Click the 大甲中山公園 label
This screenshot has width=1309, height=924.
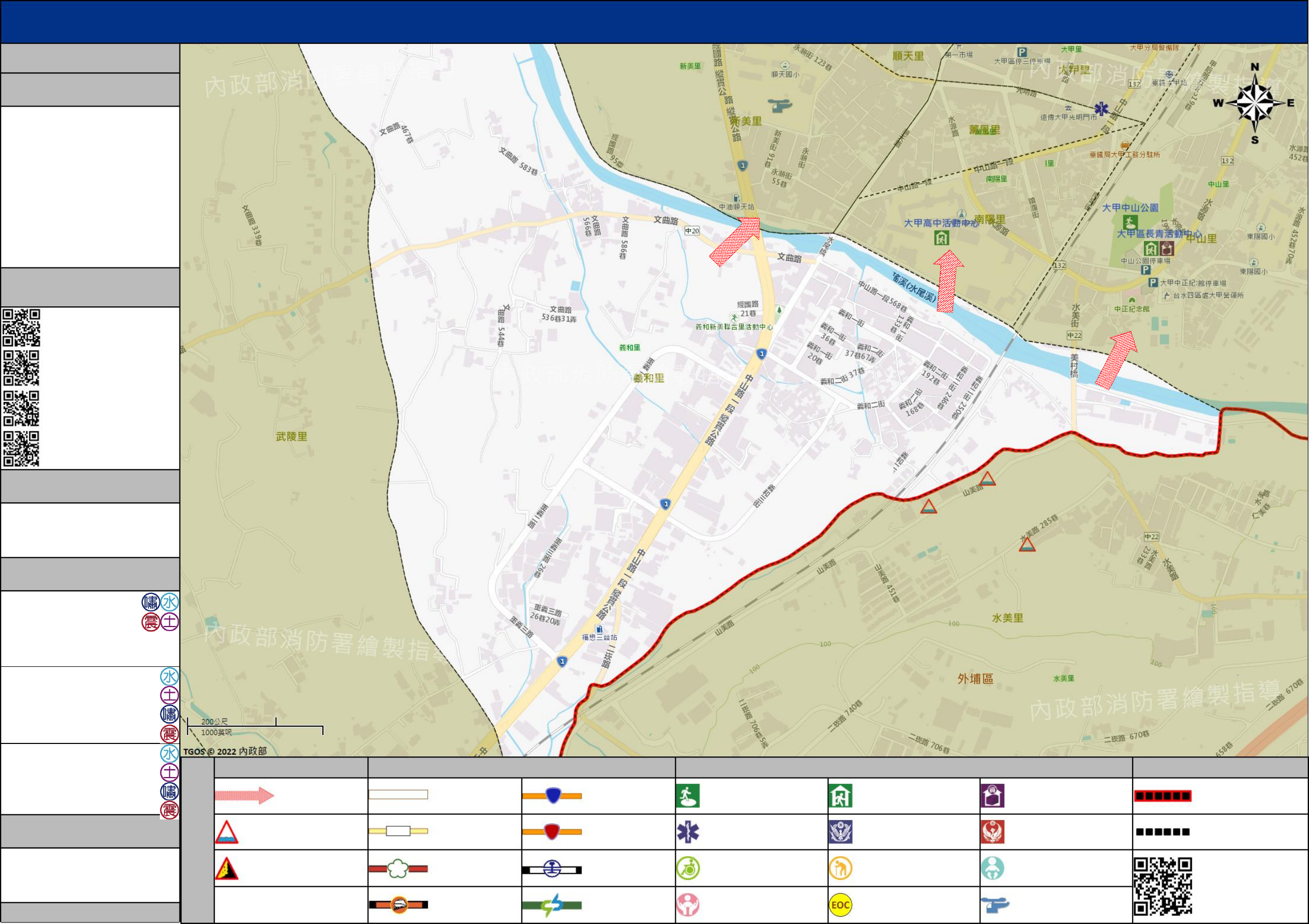1130,207
